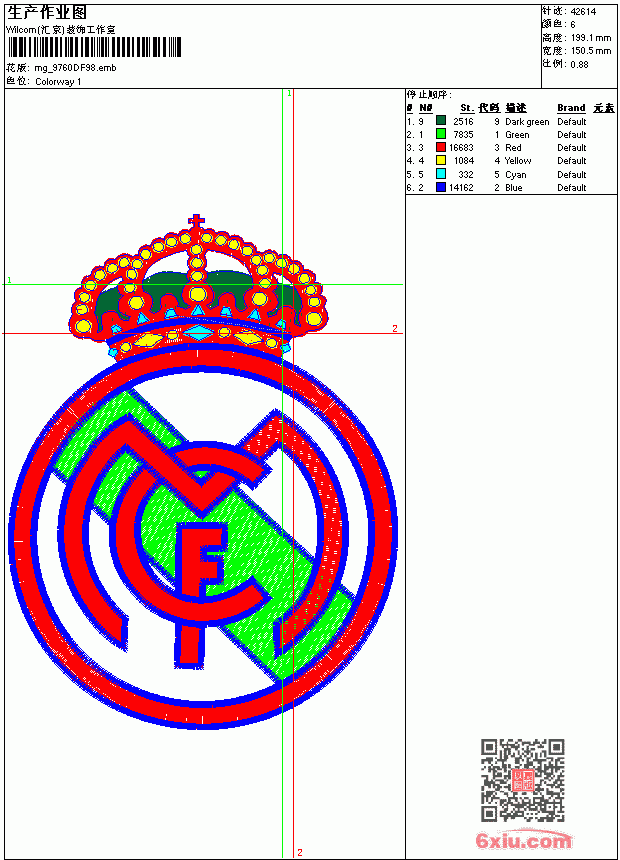This screenshot has width=620, height=860.
Task: Select the file name 'mg_9760DF98.emb'
Action: [75, 68]
